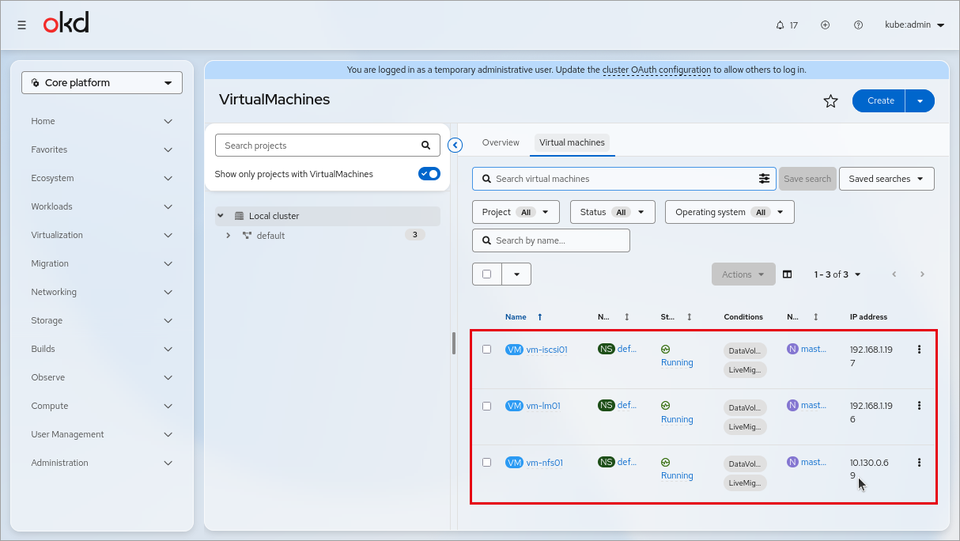
Task: Open the Operating system filter dropdown
Action: (729, 212)
